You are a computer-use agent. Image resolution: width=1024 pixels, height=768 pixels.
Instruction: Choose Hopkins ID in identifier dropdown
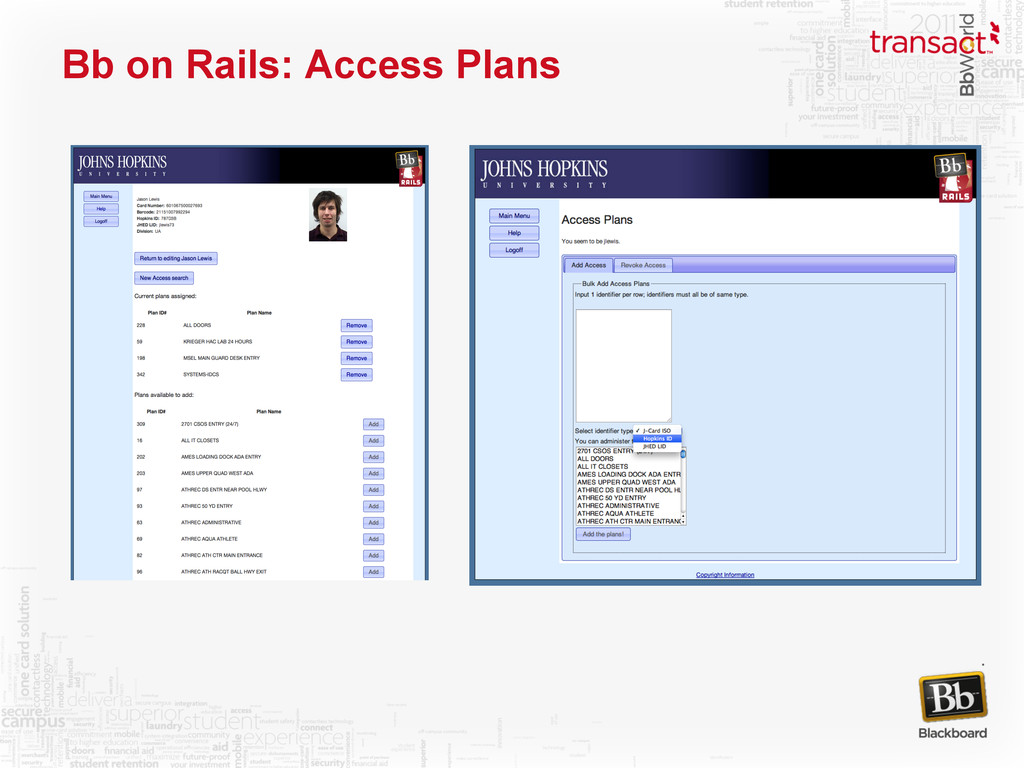(657, 438)
